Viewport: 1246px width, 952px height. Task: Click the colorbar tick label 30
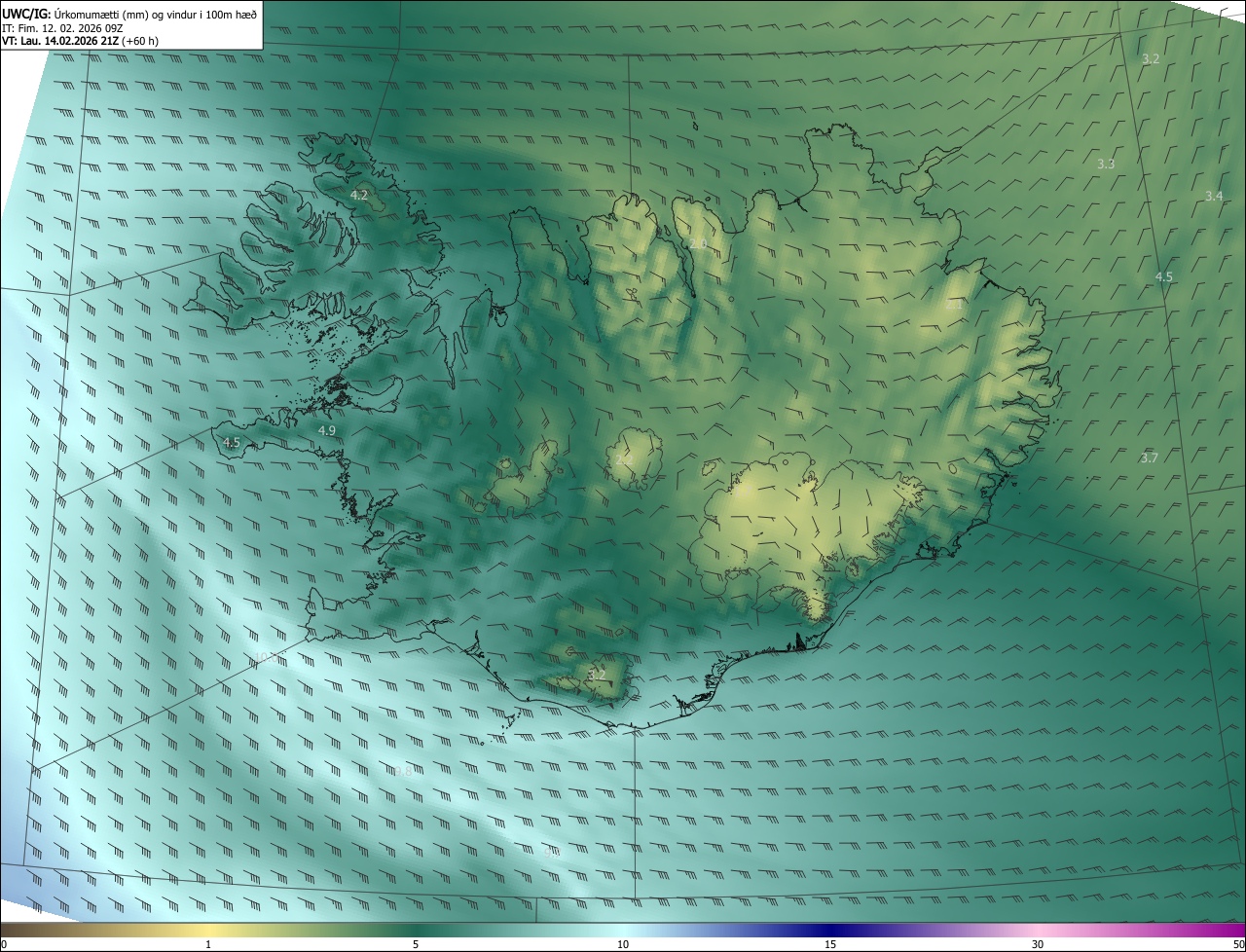[1038, 944]
